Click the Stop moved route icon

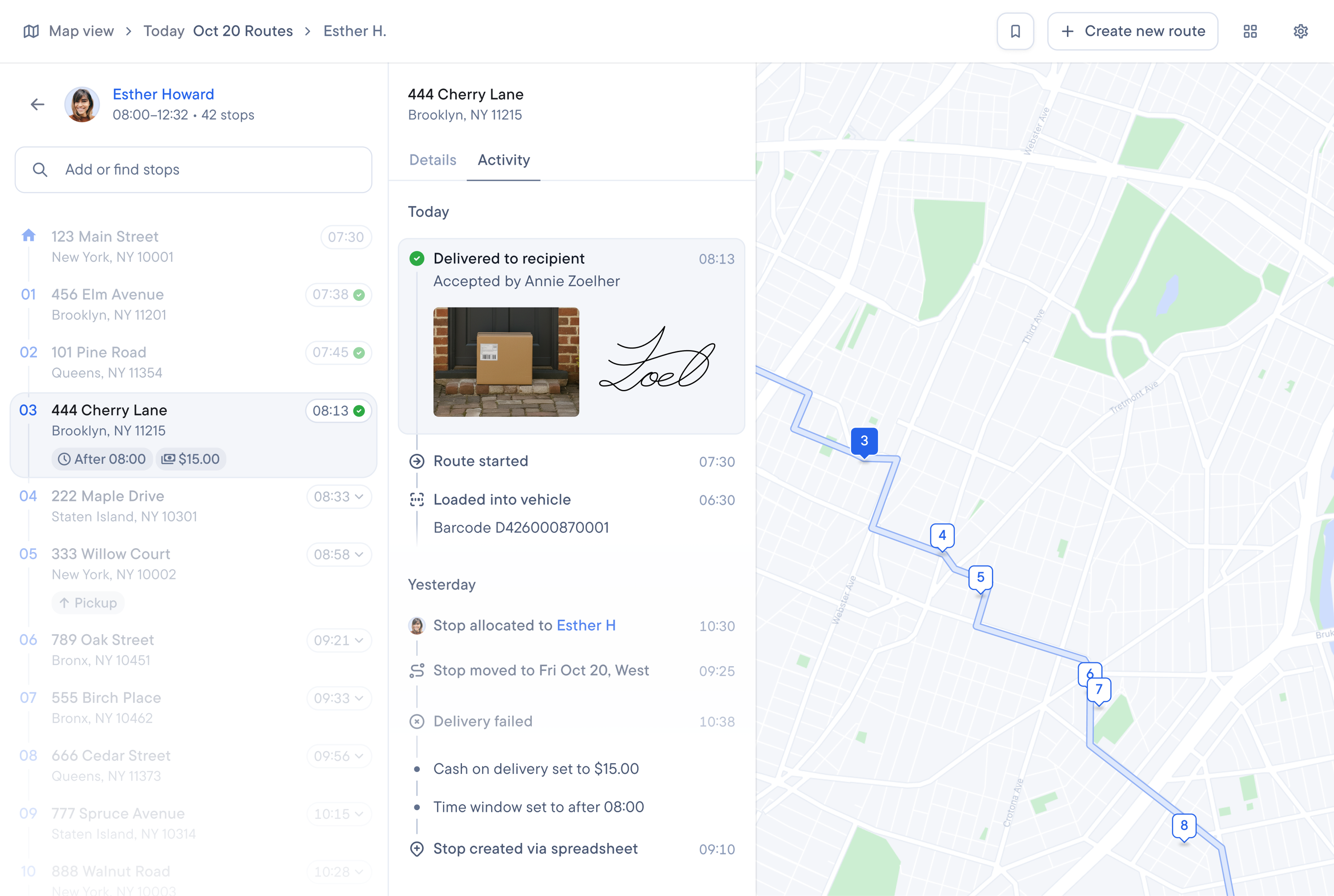(x=417, y=670)
